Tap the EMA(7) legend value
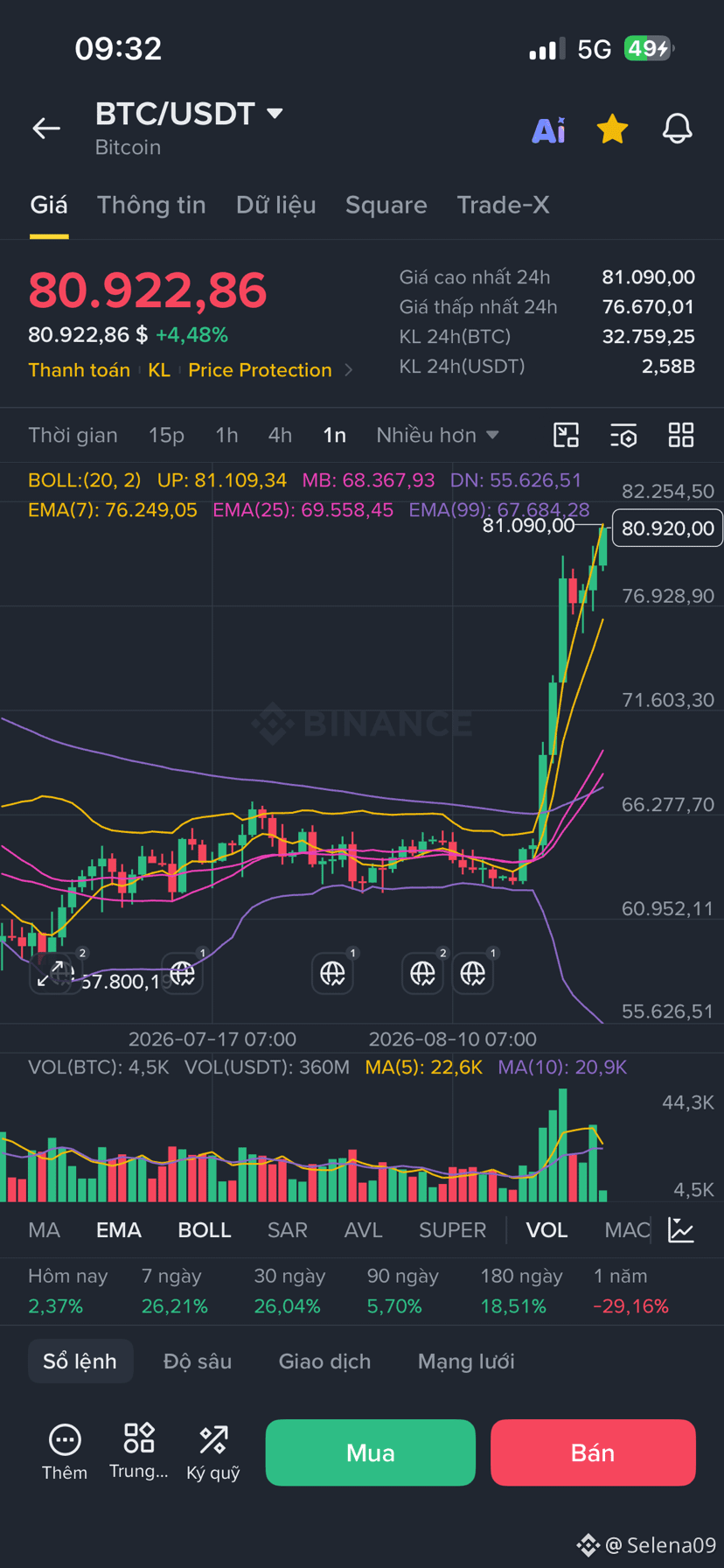Image resolution: width=724 pixels, height=1568 pixels. tap(113, 510)
